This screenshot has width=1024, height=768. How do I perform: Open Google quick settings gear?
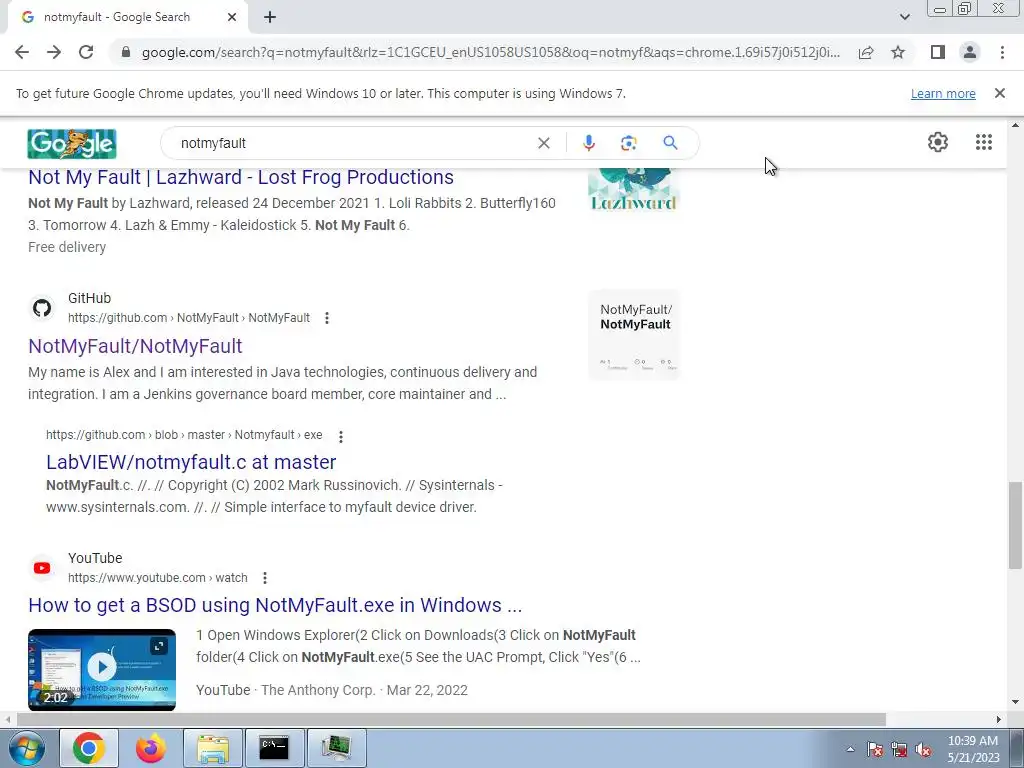coord(938,142)
